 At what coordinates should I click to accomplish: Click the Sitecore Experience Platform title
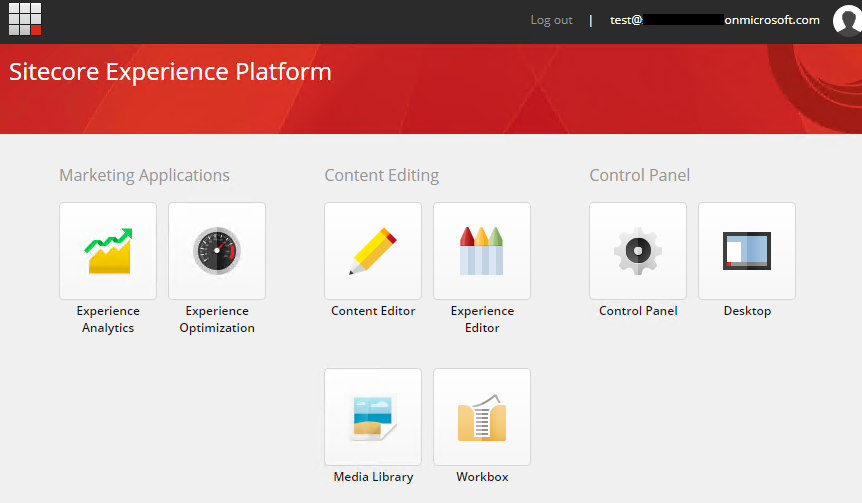170,72
